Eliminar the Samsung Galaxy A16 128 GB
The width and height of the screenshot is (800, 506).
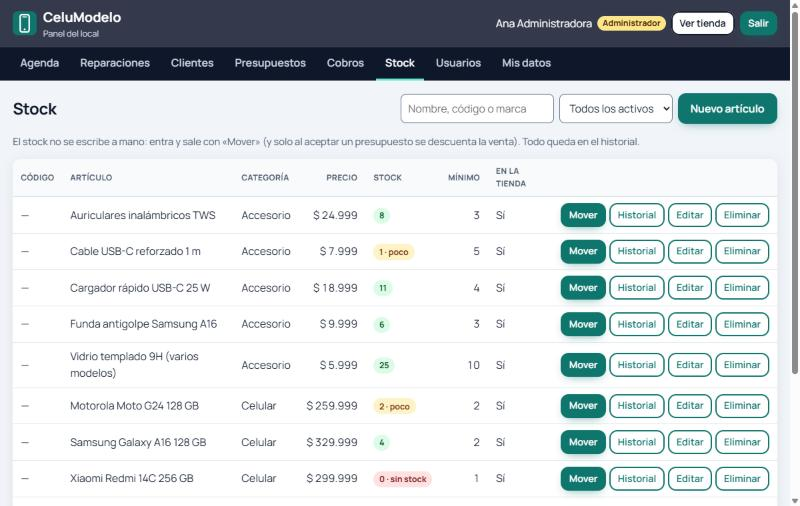[742, 442]
